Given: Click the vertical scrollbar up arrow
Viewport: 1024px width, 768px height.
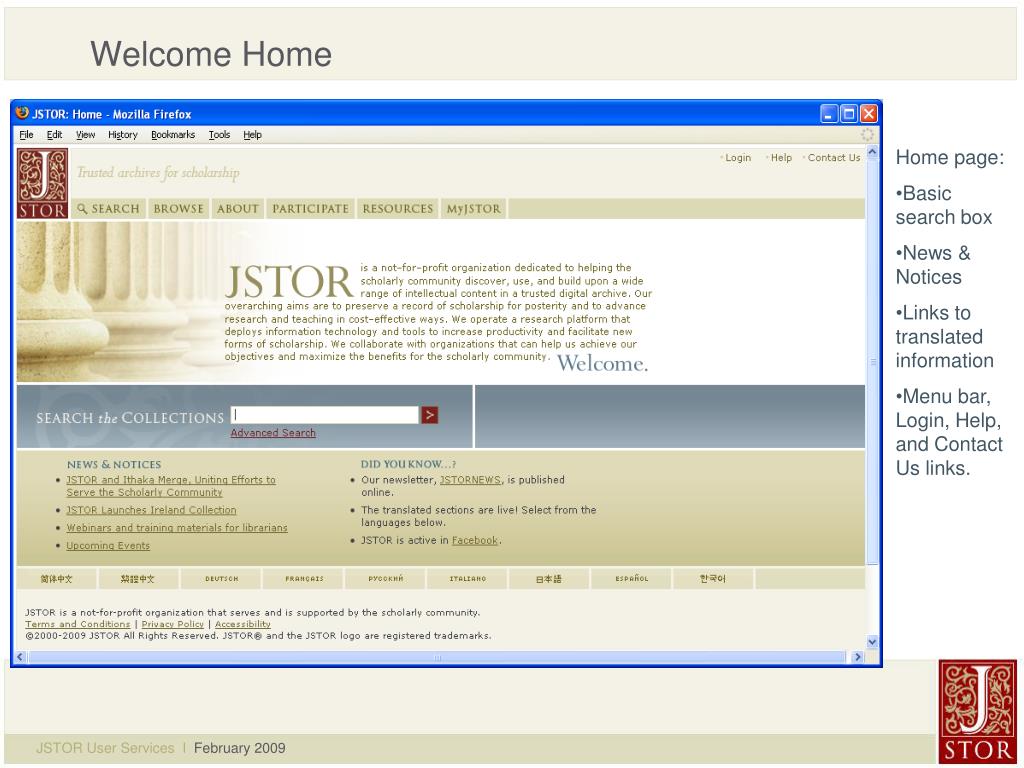Looking at the screenshot, I should click(x=872, y=154).
